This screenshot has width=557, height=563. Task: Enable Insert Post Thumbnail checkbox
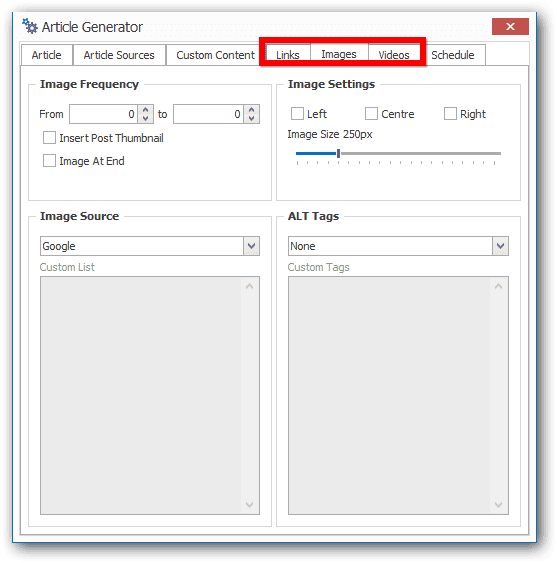click(49, 138)
